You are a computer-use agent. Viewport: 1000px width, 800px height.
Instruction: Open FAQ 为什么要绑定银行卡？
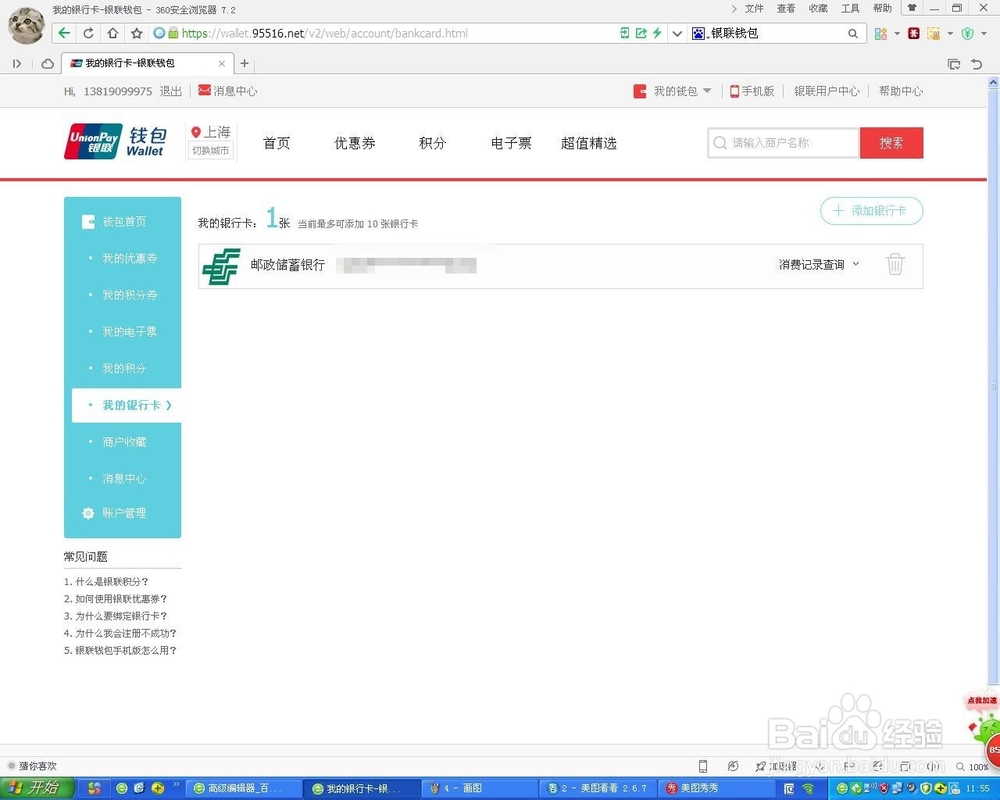point(115,616)
